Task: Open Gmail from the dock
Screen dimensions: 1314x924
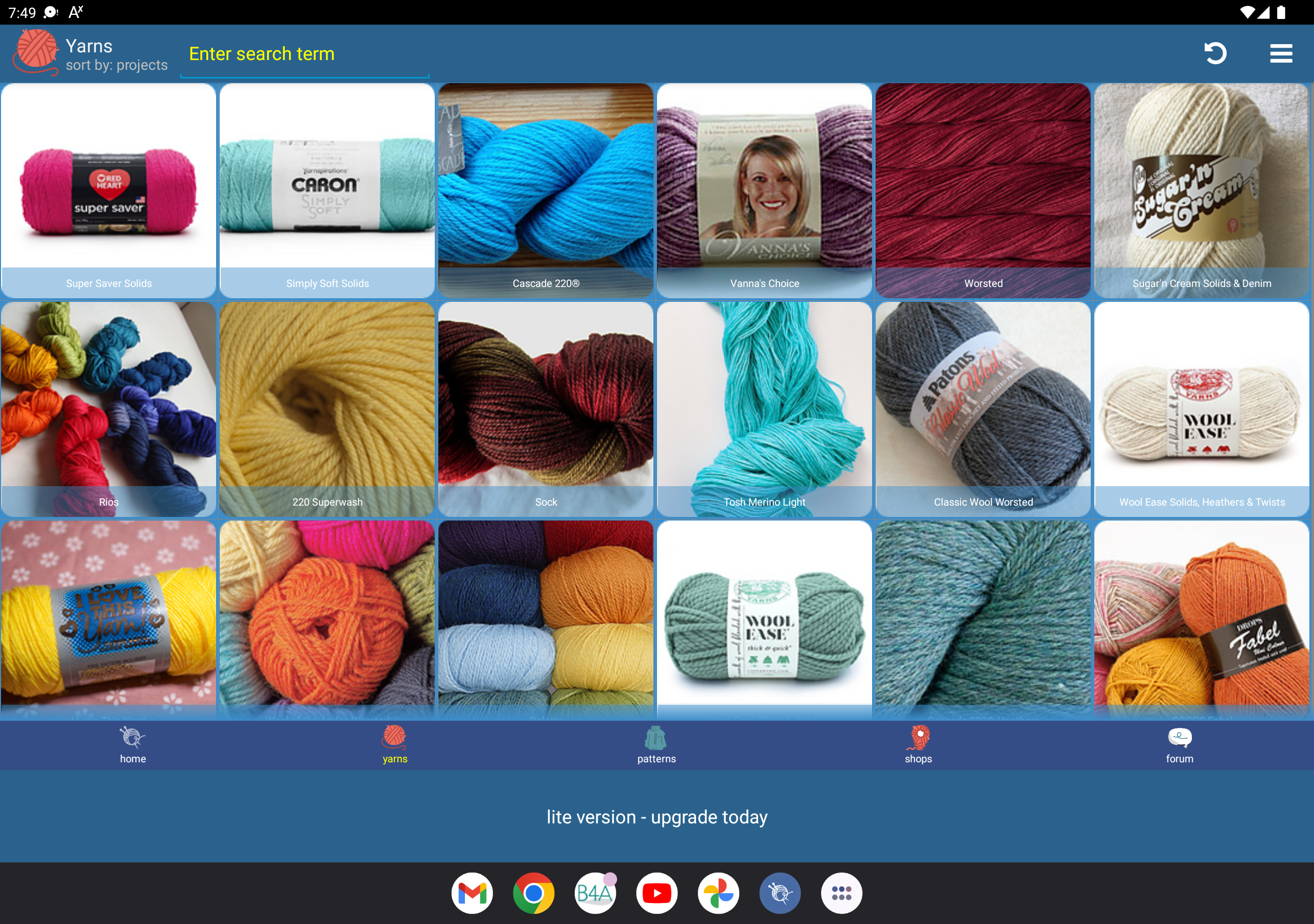Action: (472, 893)
